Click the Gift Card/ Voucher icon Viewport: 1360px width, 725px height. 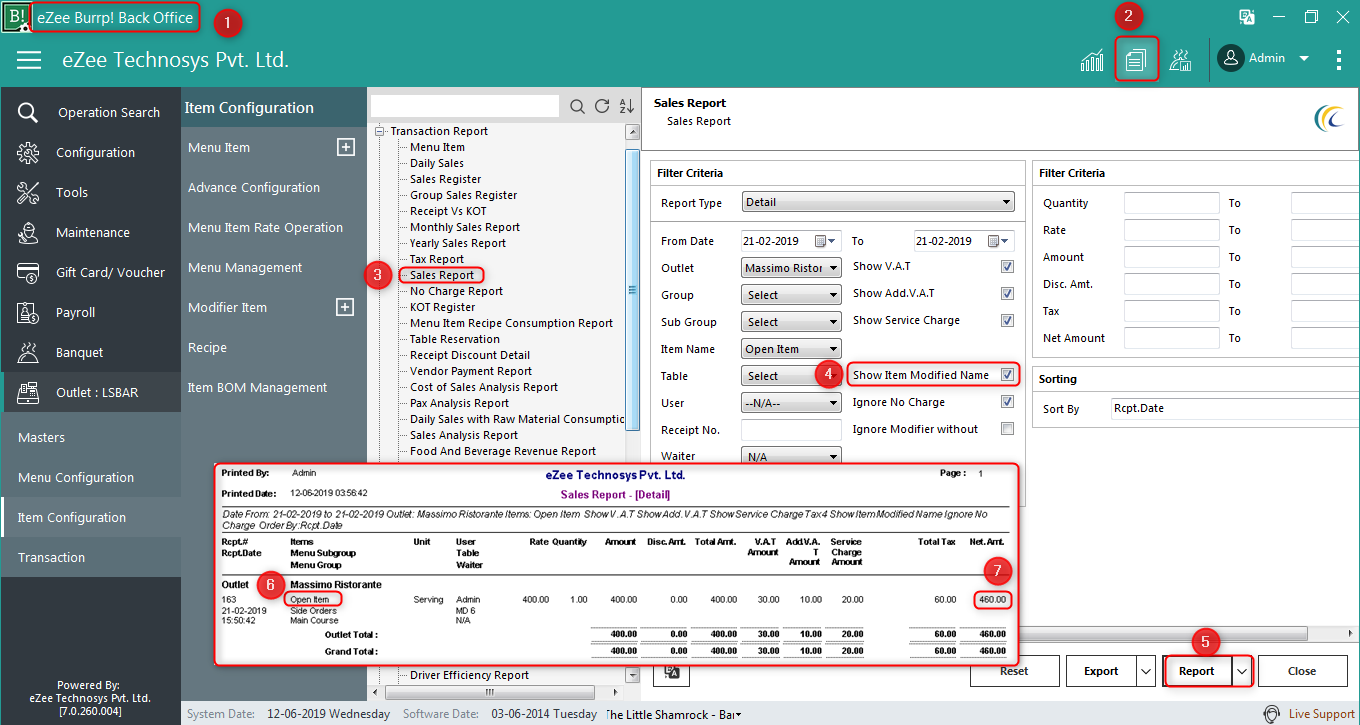(x=28, y=272)
